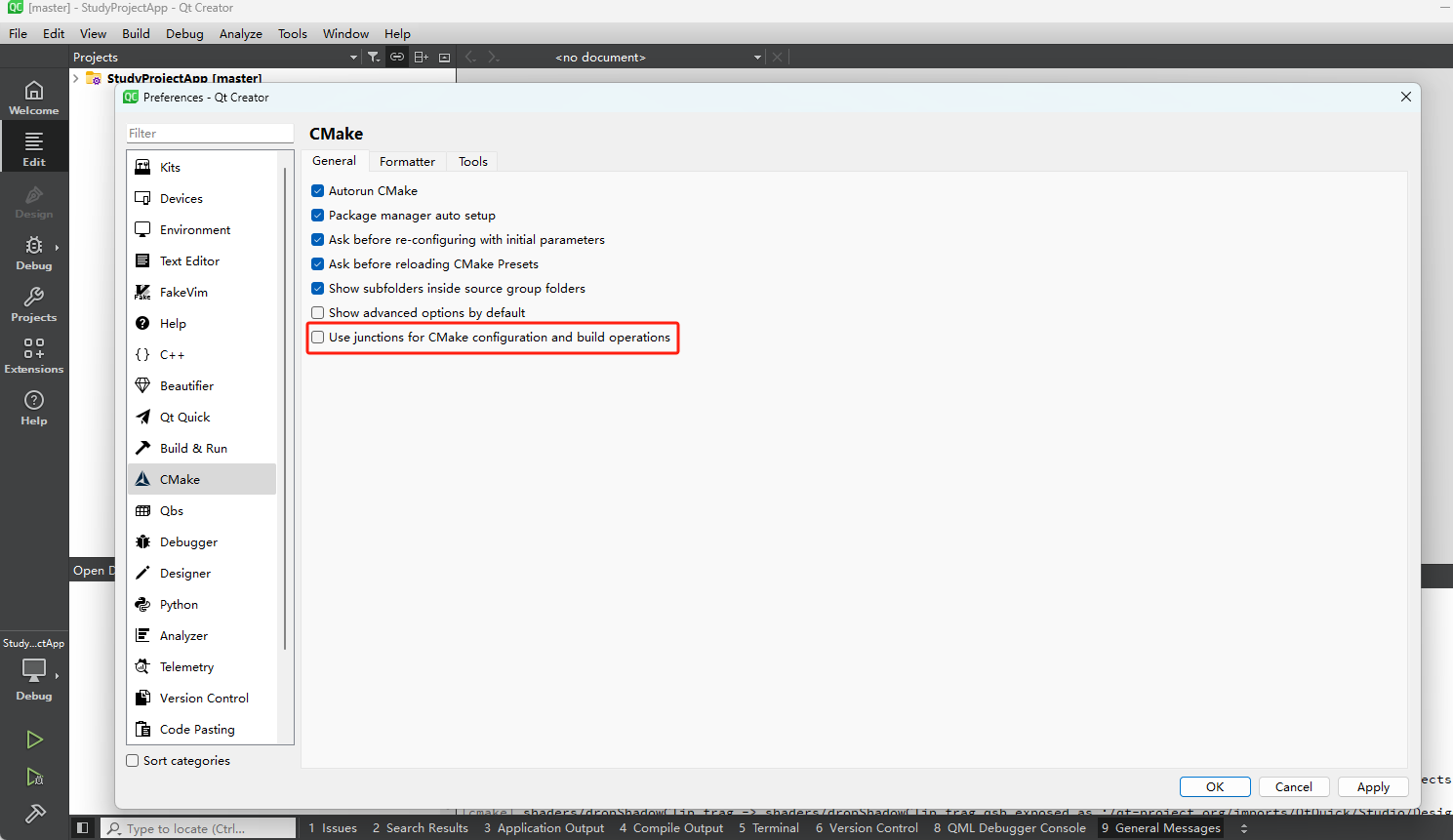Open the Tools menu

pyautogui.click(x=293, y=33)
